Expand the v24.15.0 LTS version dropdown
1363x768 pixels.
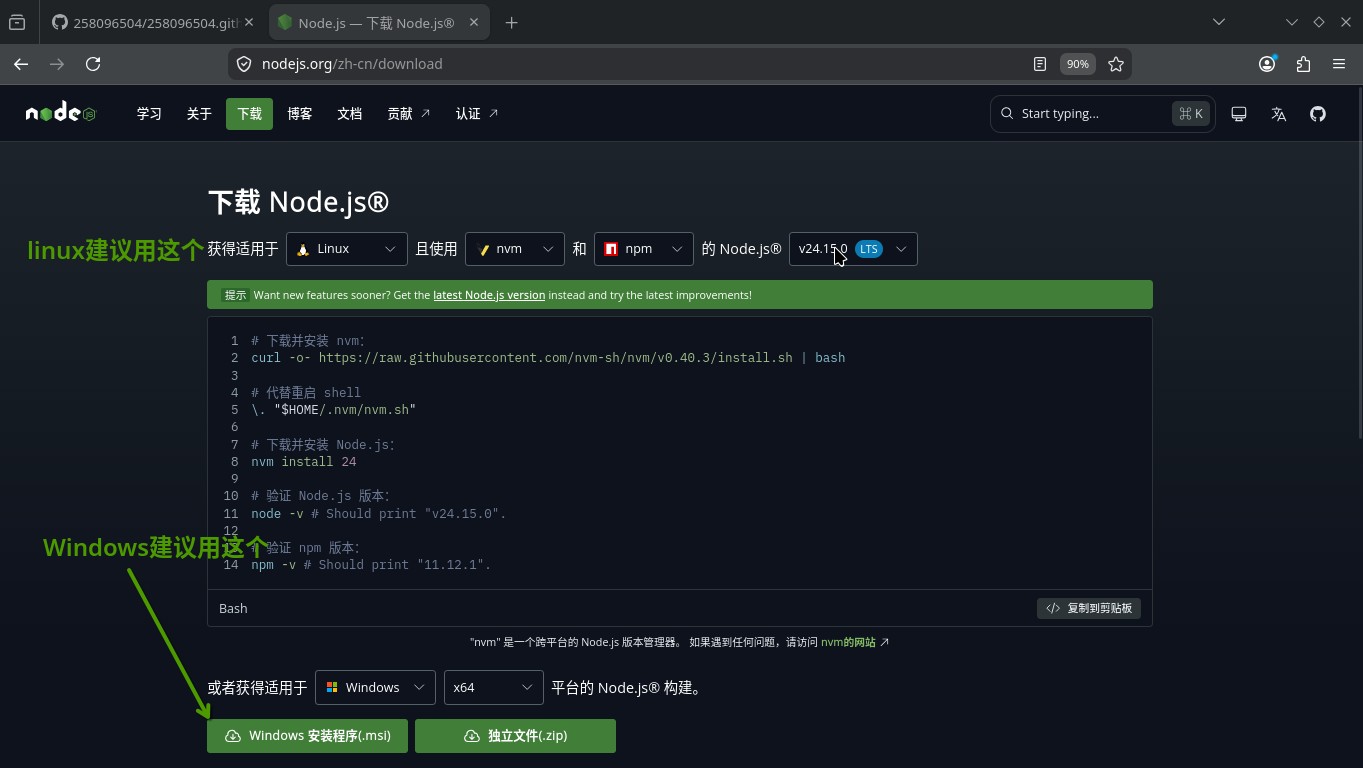[852, 249]
